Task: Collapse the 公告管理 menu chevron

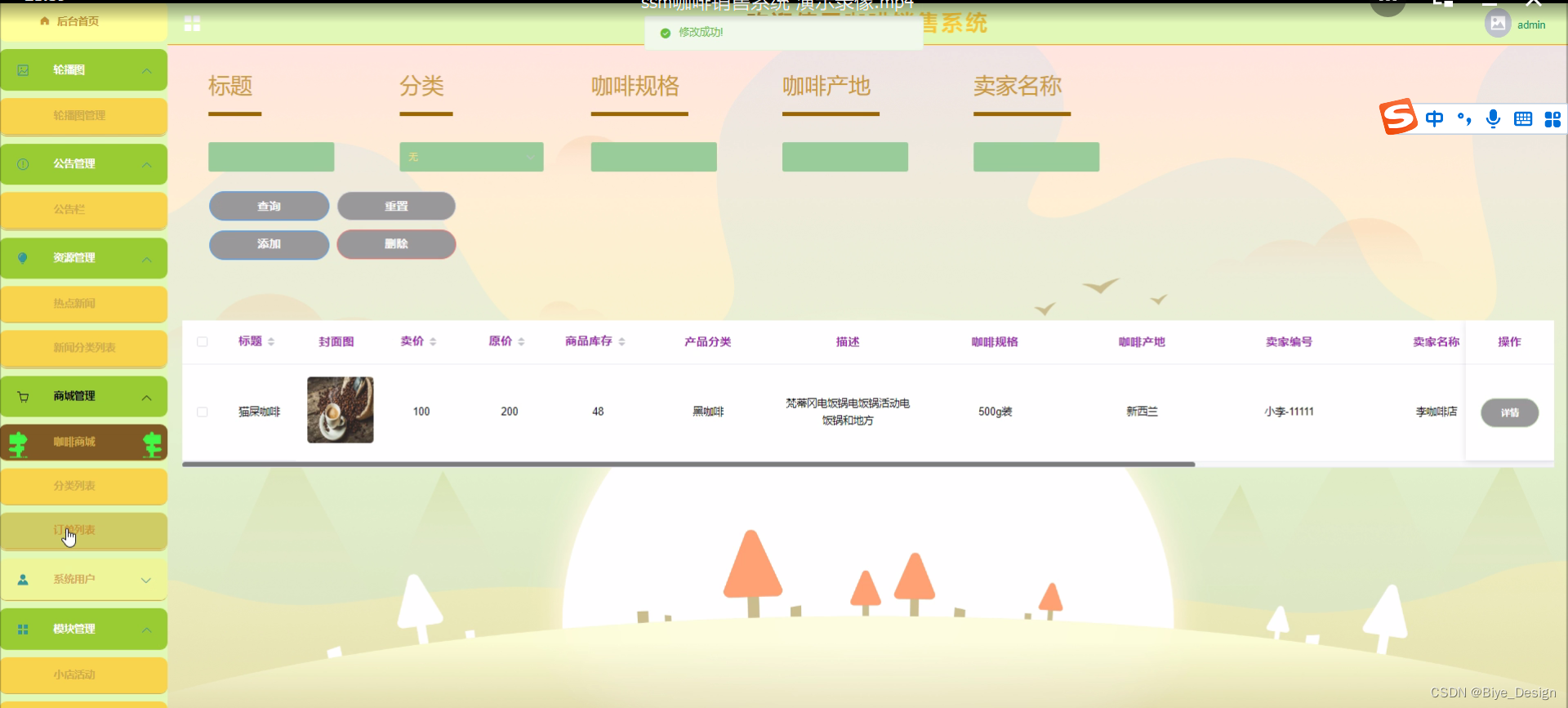Action: pos(147,164)
